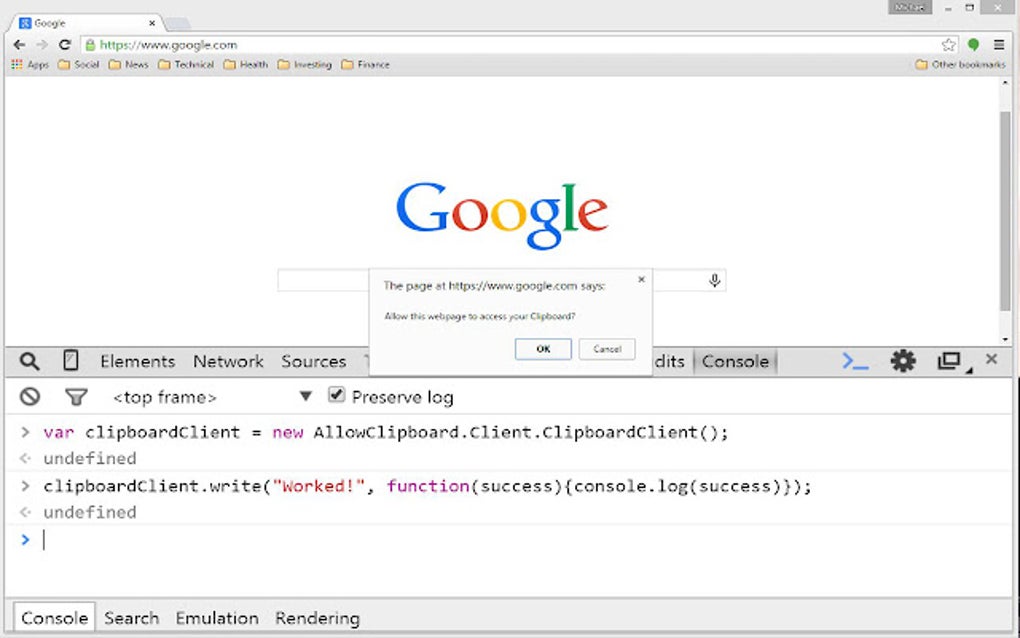Click the voice search microphone

[x=714, y=280]
